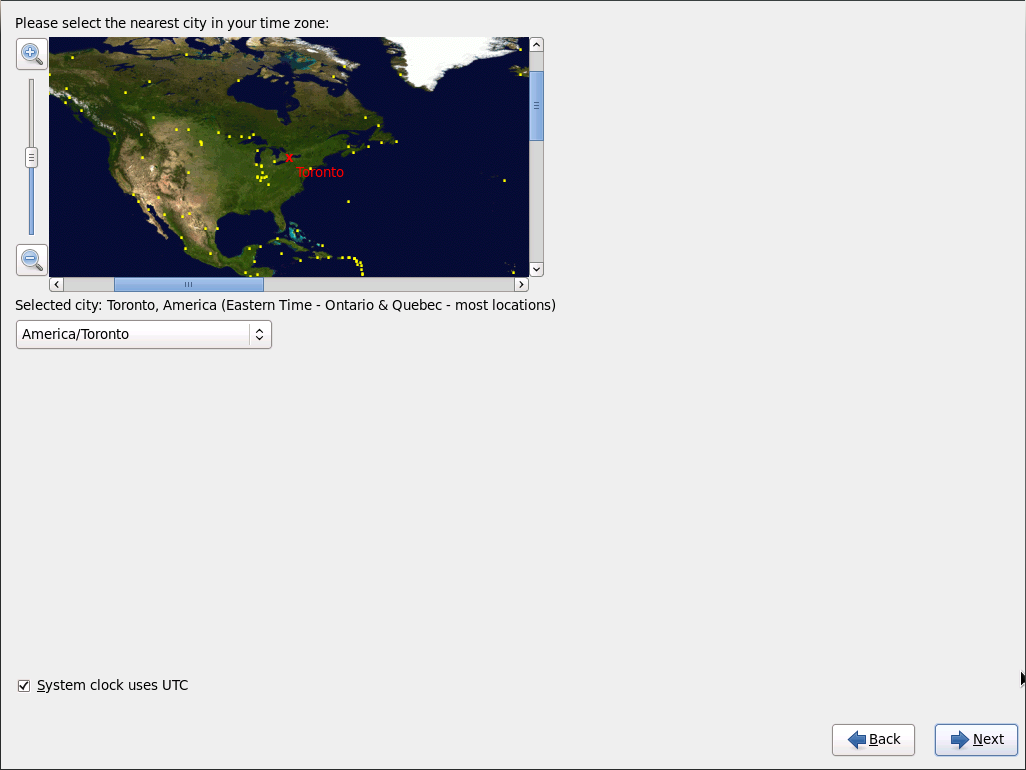The width and height of the screenshot is (1026, 770).
Task: Proceed with the Next button
Action: click(x=976, y=739)
